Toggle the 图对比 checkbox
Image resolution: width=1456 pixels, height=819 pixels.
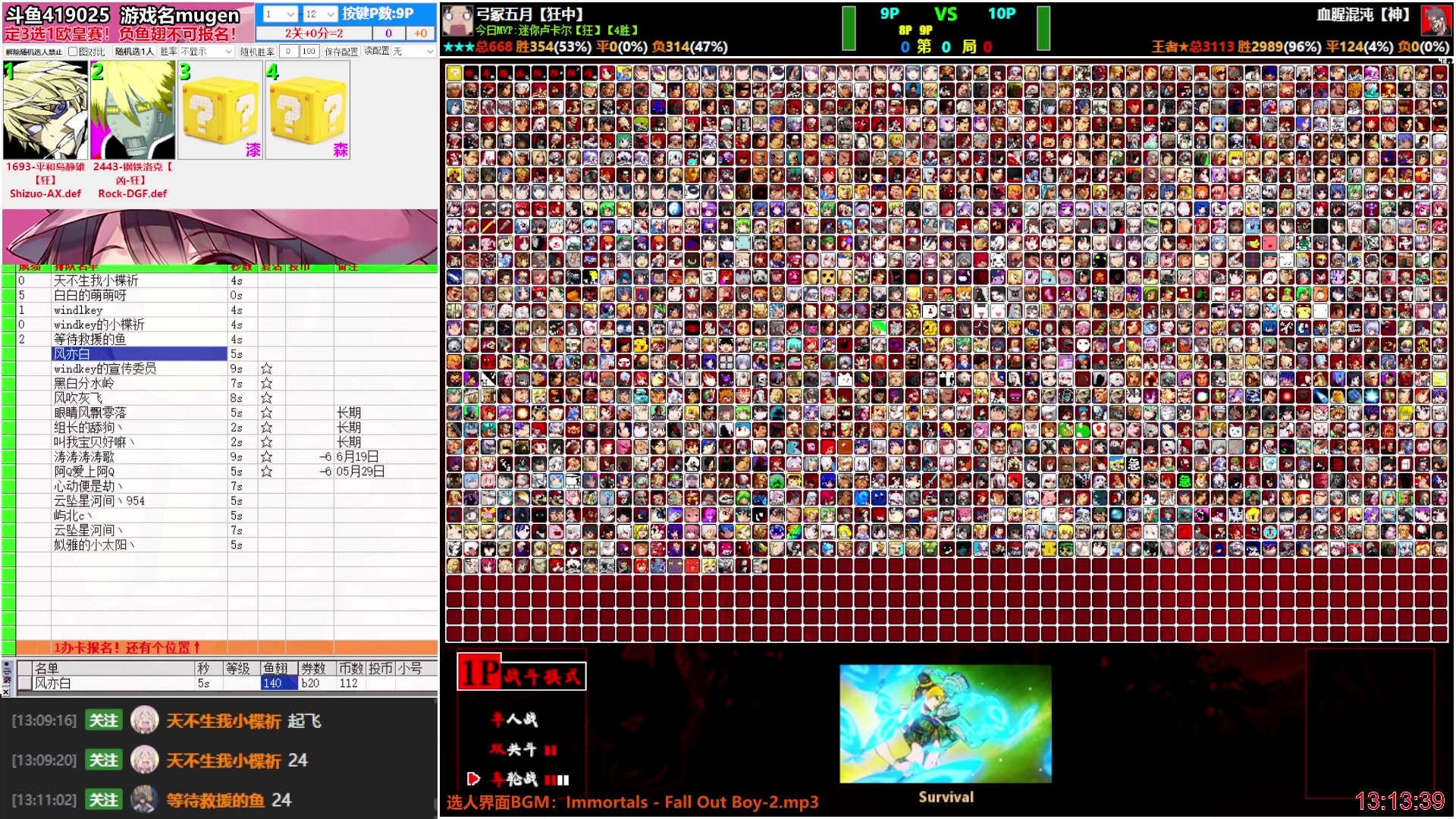tap(73, 52)
